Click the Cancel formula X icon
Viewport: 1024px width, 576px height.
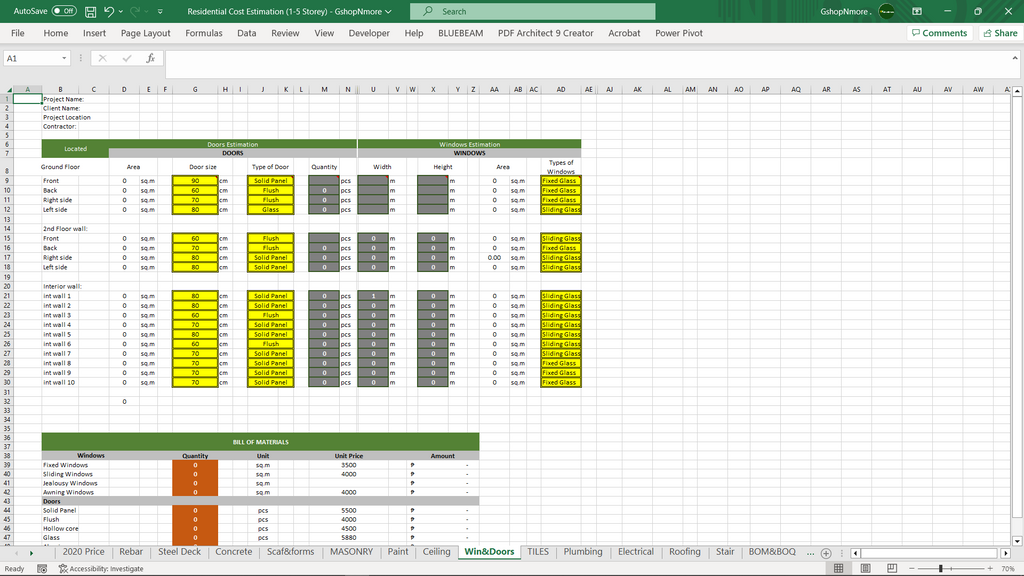tap(103, 58)
